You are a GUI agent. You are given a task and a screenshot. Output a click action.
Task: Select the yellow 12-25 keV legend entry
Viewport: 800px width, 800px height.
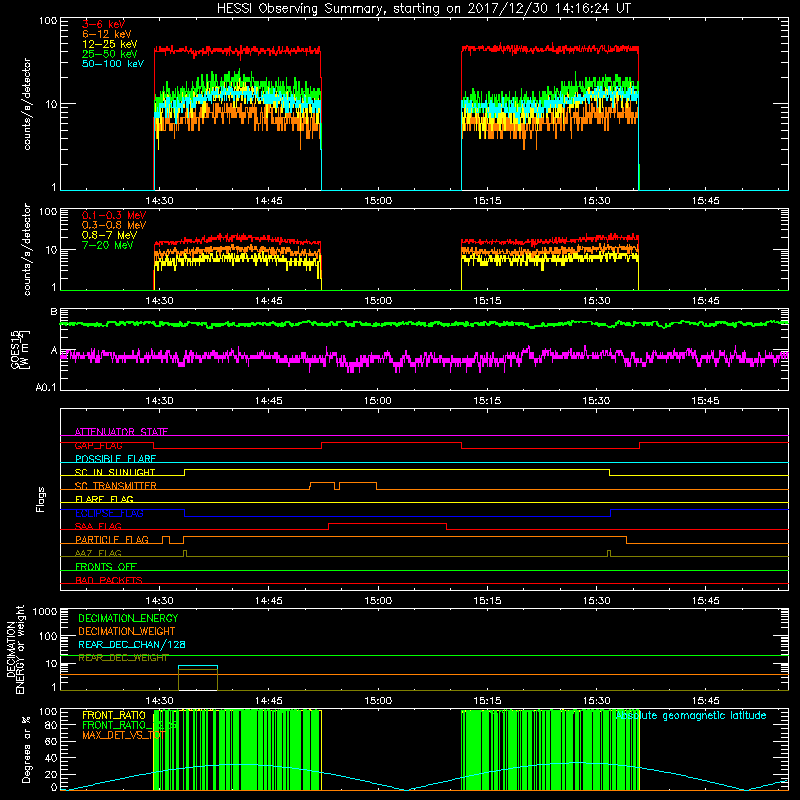[x=109, y=44]
